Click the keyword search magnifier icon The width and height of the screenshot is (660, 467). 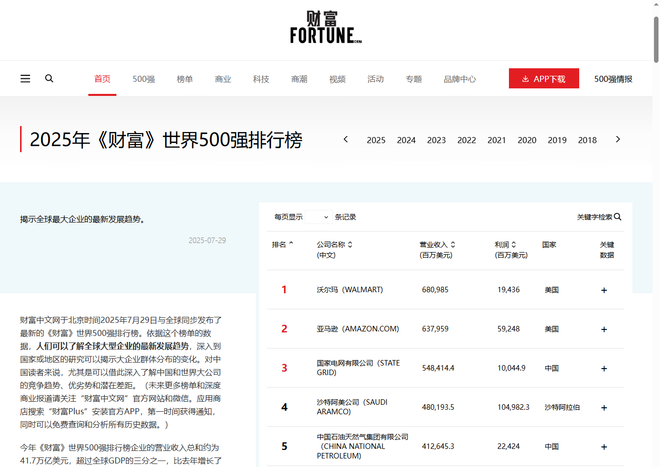[617, 217]
